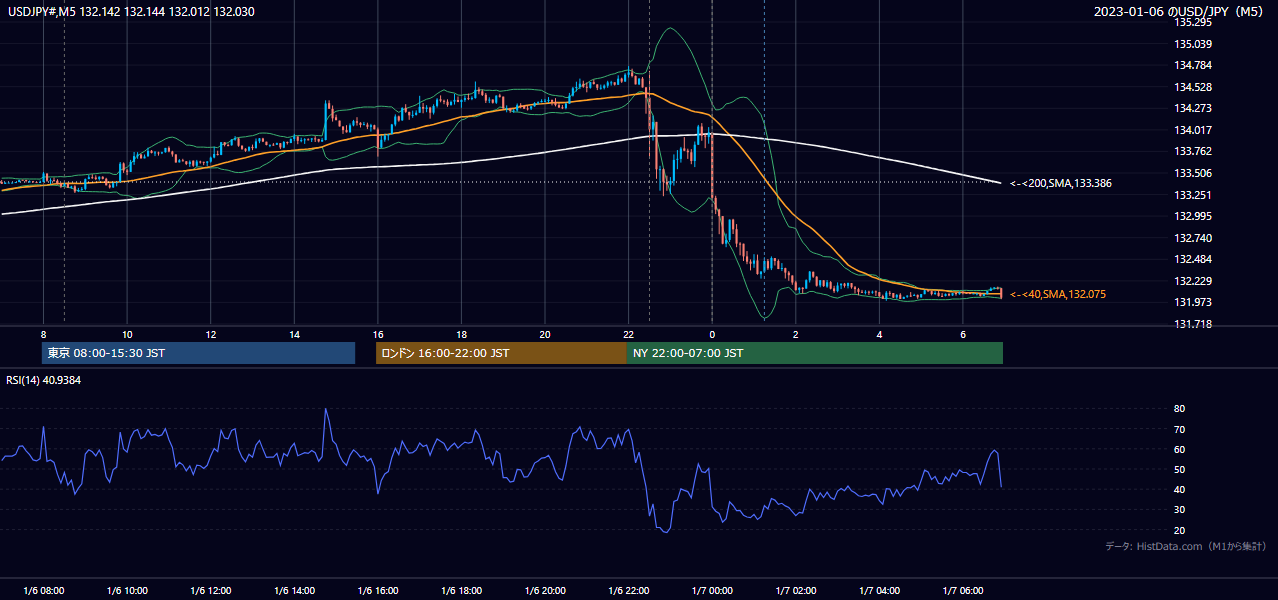Click hour tick 14 under the price chart
The height and width of the screenshot is (600, 1278).
click(x=295, y=334)
